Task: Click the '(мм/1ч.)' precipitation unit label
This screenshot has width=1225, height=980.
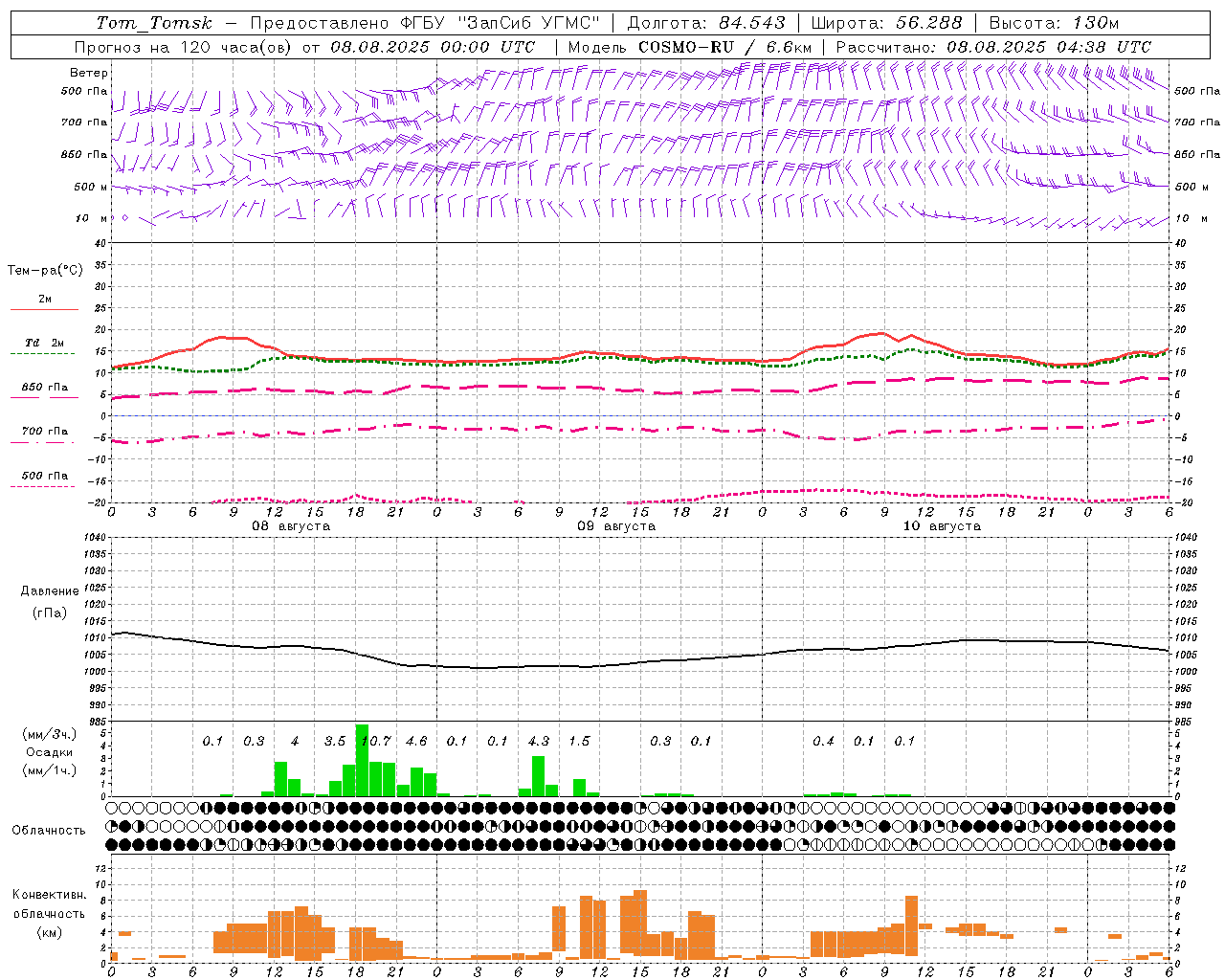Action: (49, 770)
